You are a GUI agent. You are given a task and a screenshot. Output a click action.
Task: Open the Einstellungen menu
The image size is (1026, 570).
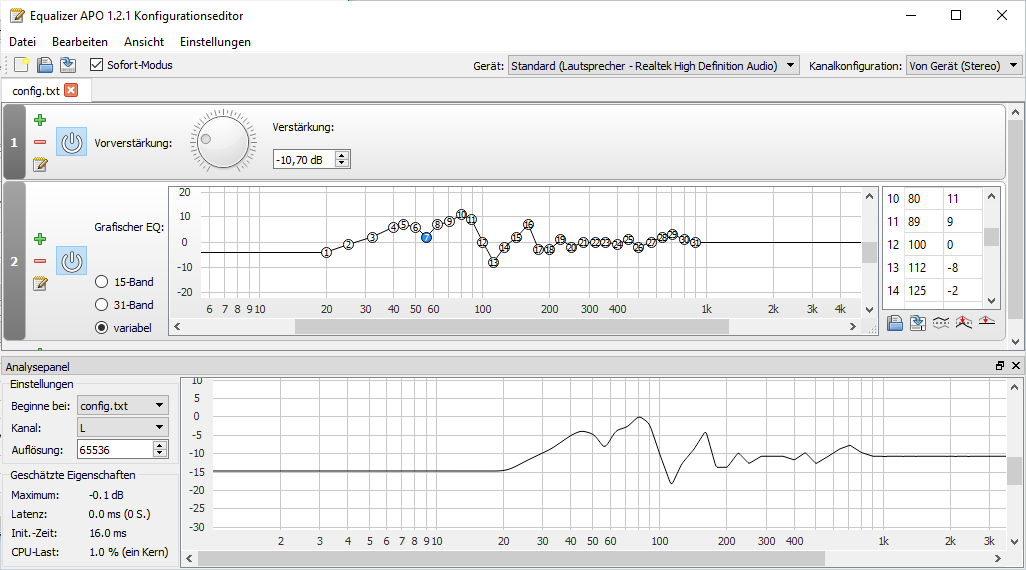click(215, 42)
